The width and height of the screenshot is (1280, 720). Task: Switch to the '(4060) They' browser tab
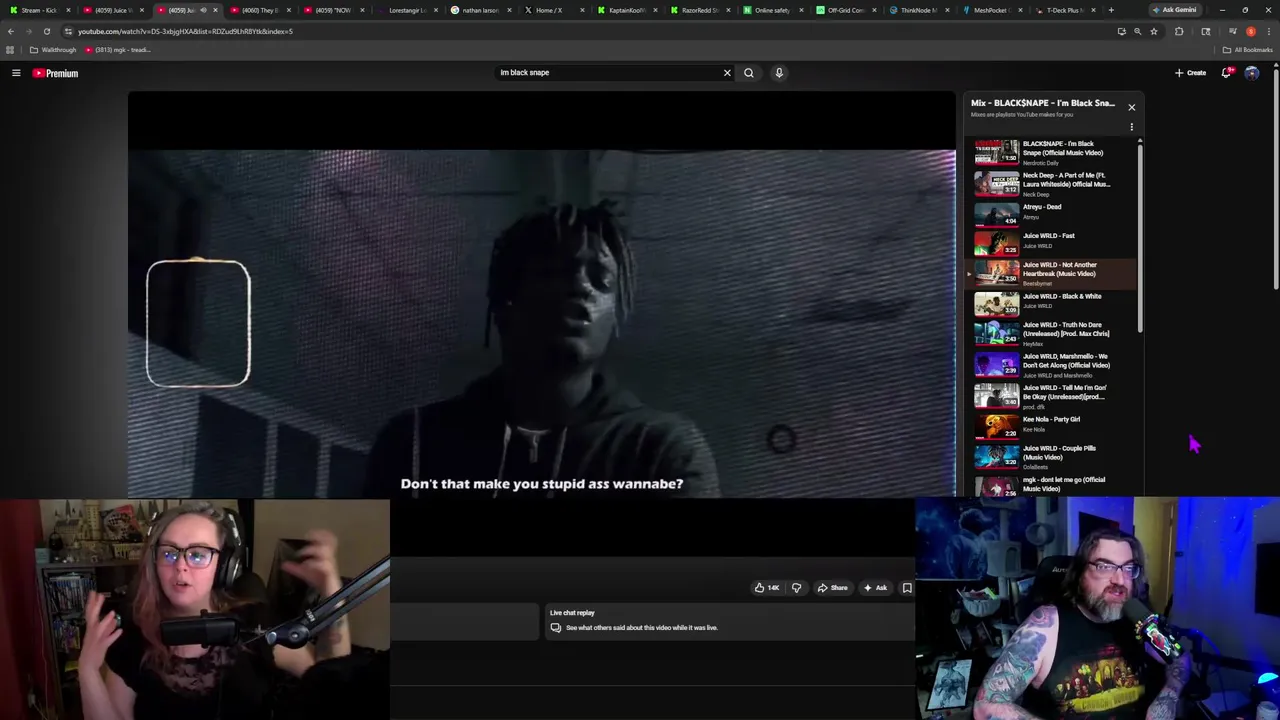point(259,10)
